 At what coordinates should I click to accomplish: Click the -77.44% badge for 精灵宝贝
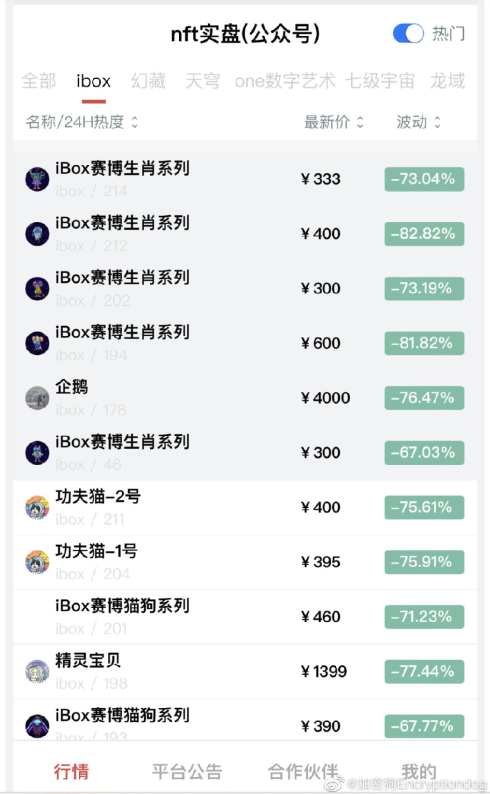tap(424, 671)
